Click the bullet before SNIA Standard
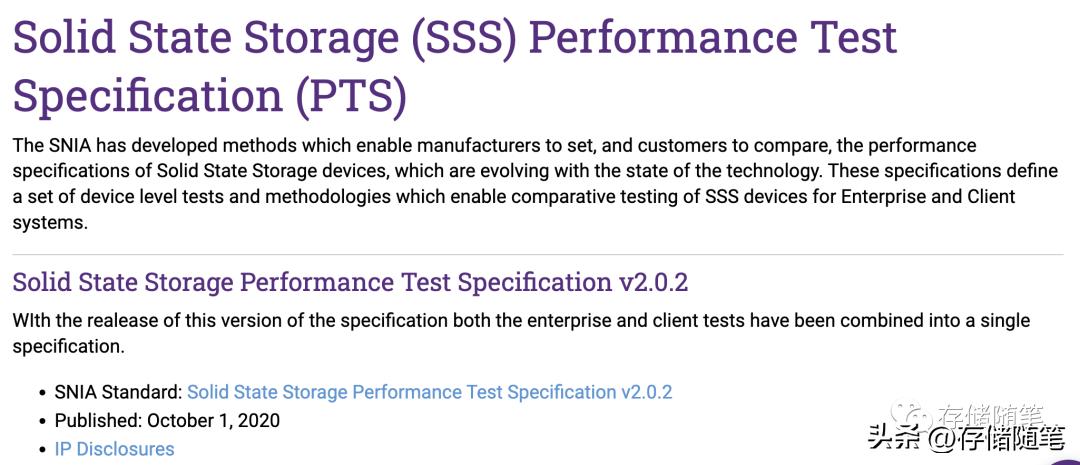 pos(41,393)
